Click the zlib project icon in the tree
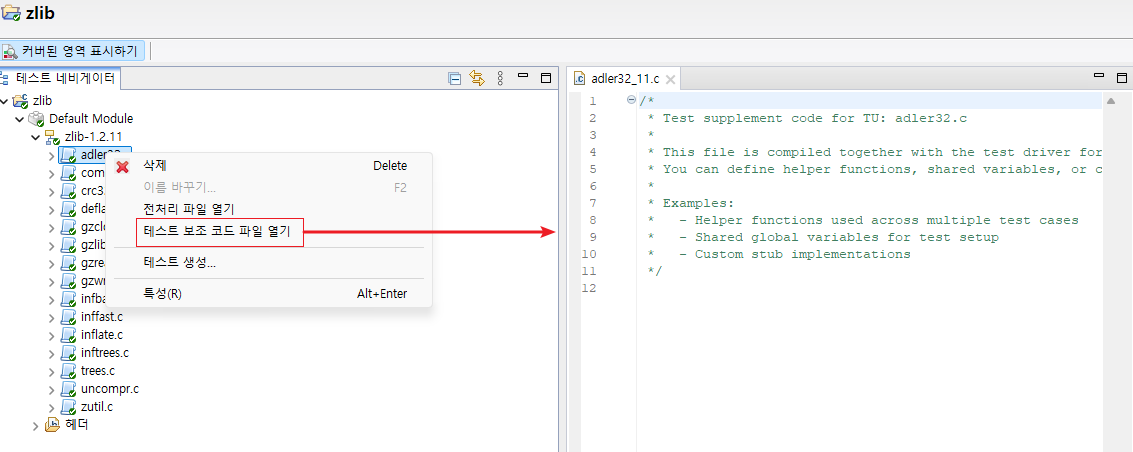The height and width of the screenshot is (452, 1133). pyautogui.click(x=21, y=101)
